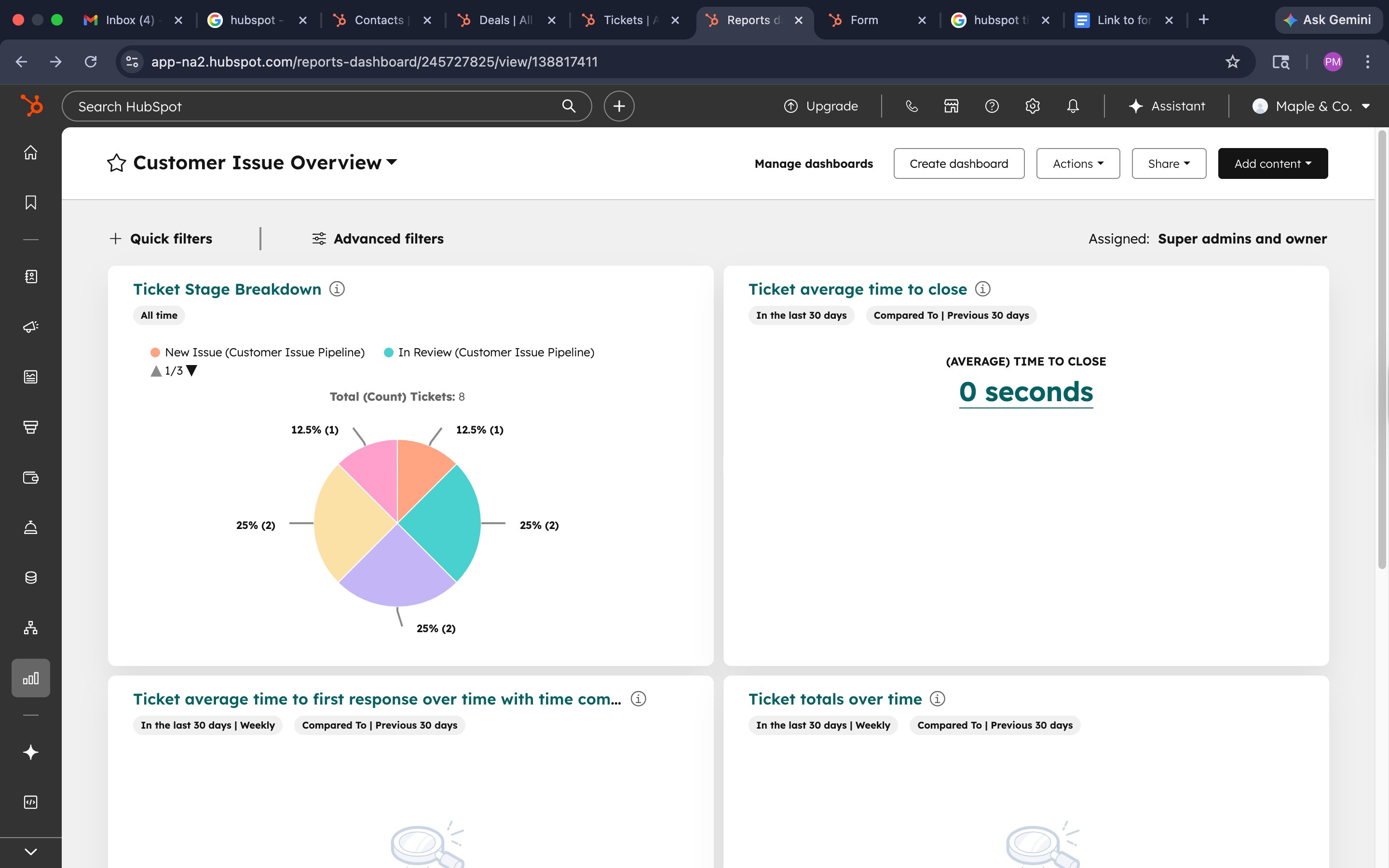Screen dimensions: 1389x868
Task: Switch to the Deals browser tab
Action: 507,20
